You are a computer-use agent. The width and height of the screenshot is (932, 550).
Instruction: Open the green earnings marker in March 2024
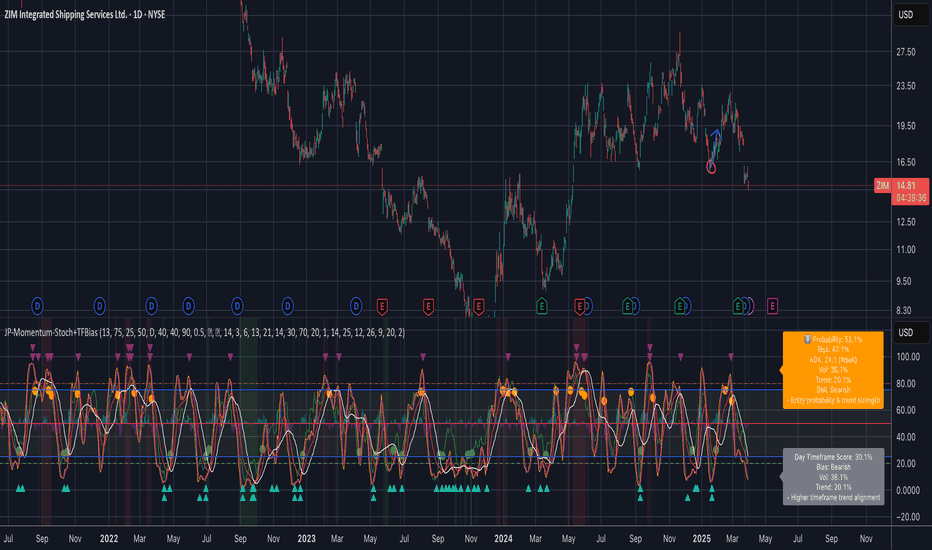pos(541,307)
